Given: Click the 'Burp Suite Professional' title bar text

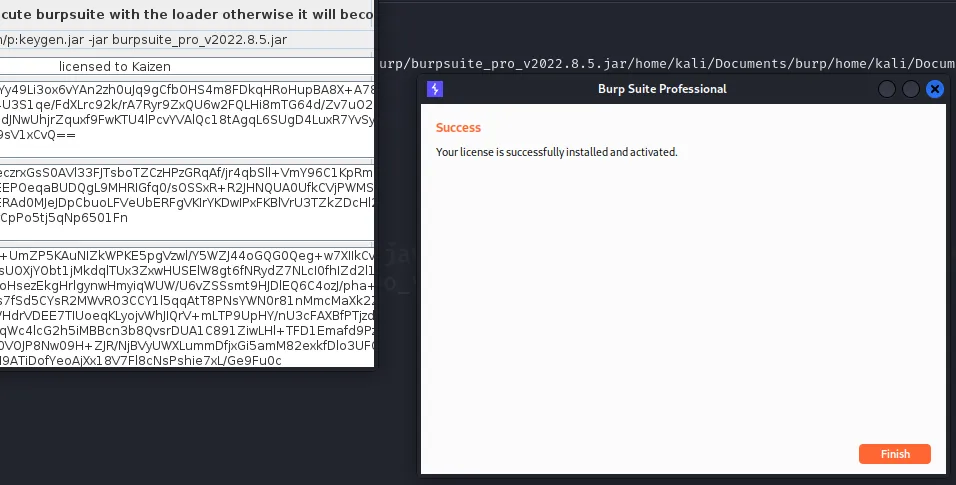Looking at the screenshot, I should pyautogui.click(x=662, y=89).
